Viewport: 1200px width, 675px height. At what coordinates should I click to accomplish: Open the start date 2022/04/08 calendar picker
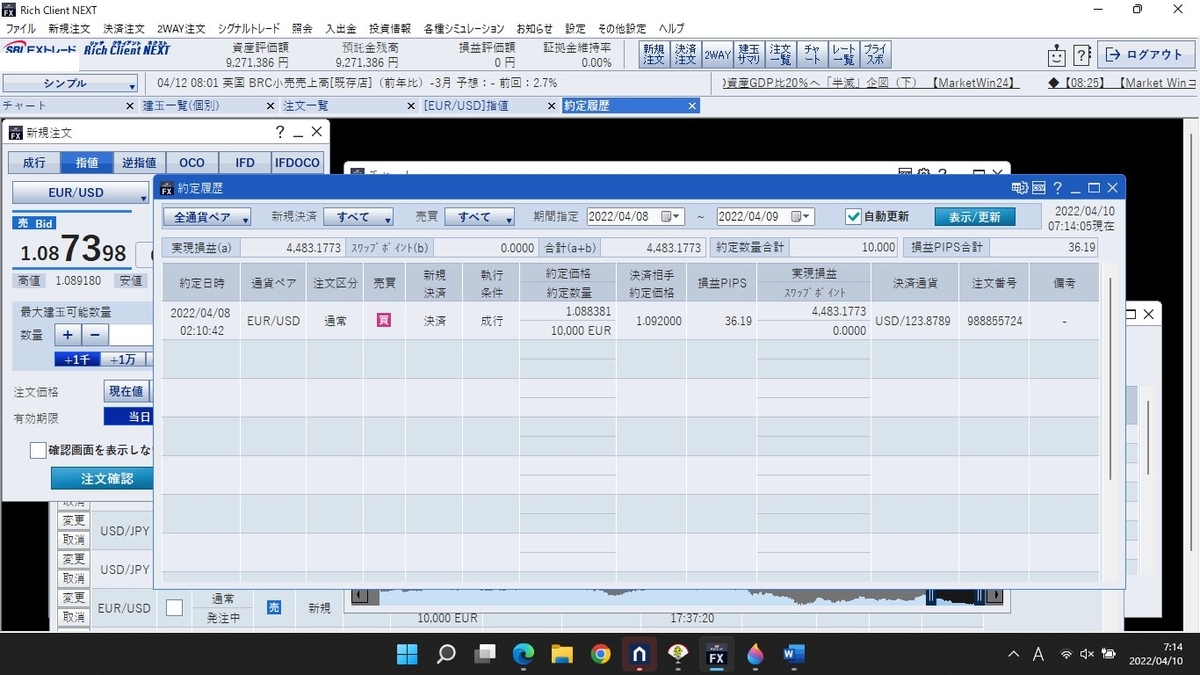pos(670,217)
